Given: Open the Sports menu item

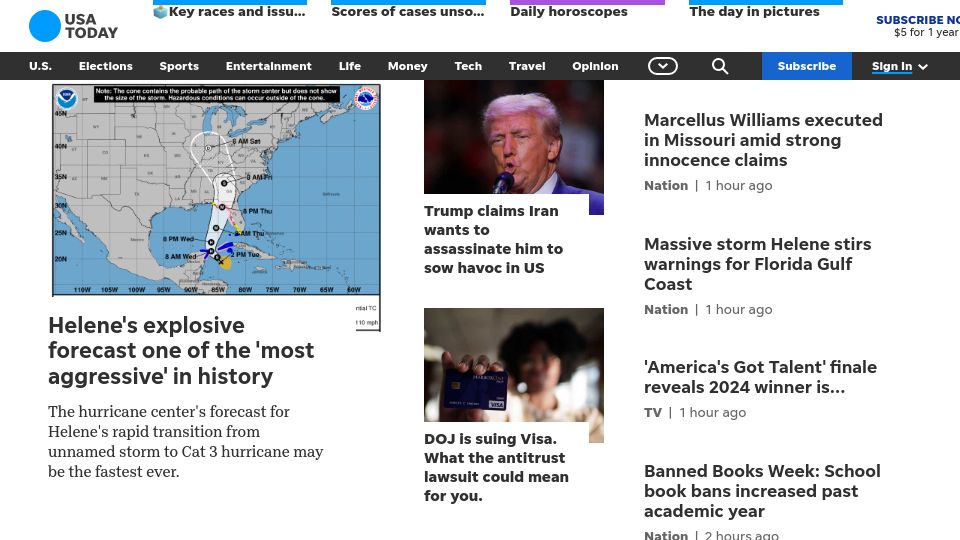Looking at the screenshot, I should coord(179,66).
